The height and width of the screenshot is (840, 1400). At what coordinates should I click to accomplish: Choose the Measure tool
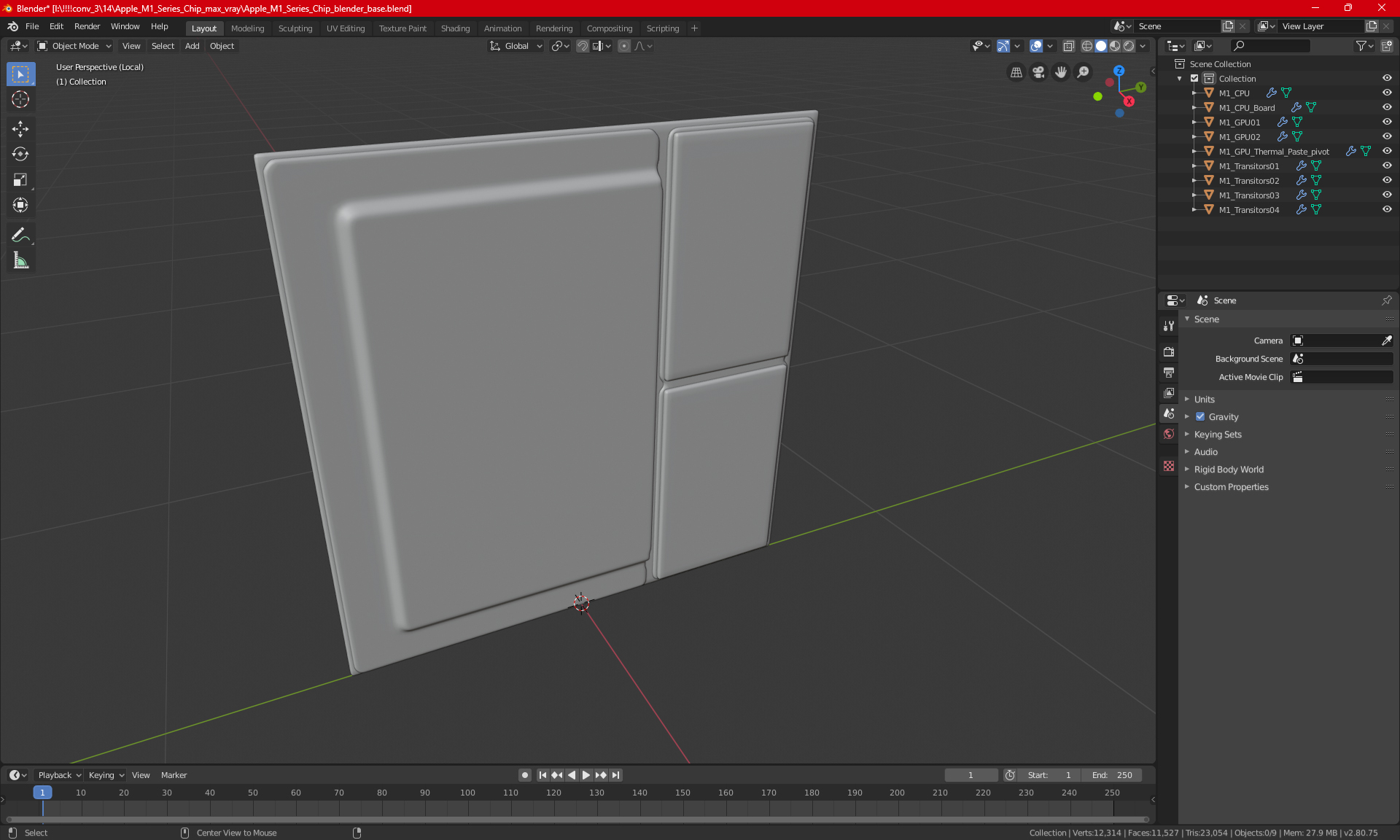click(x=20, y=260)
